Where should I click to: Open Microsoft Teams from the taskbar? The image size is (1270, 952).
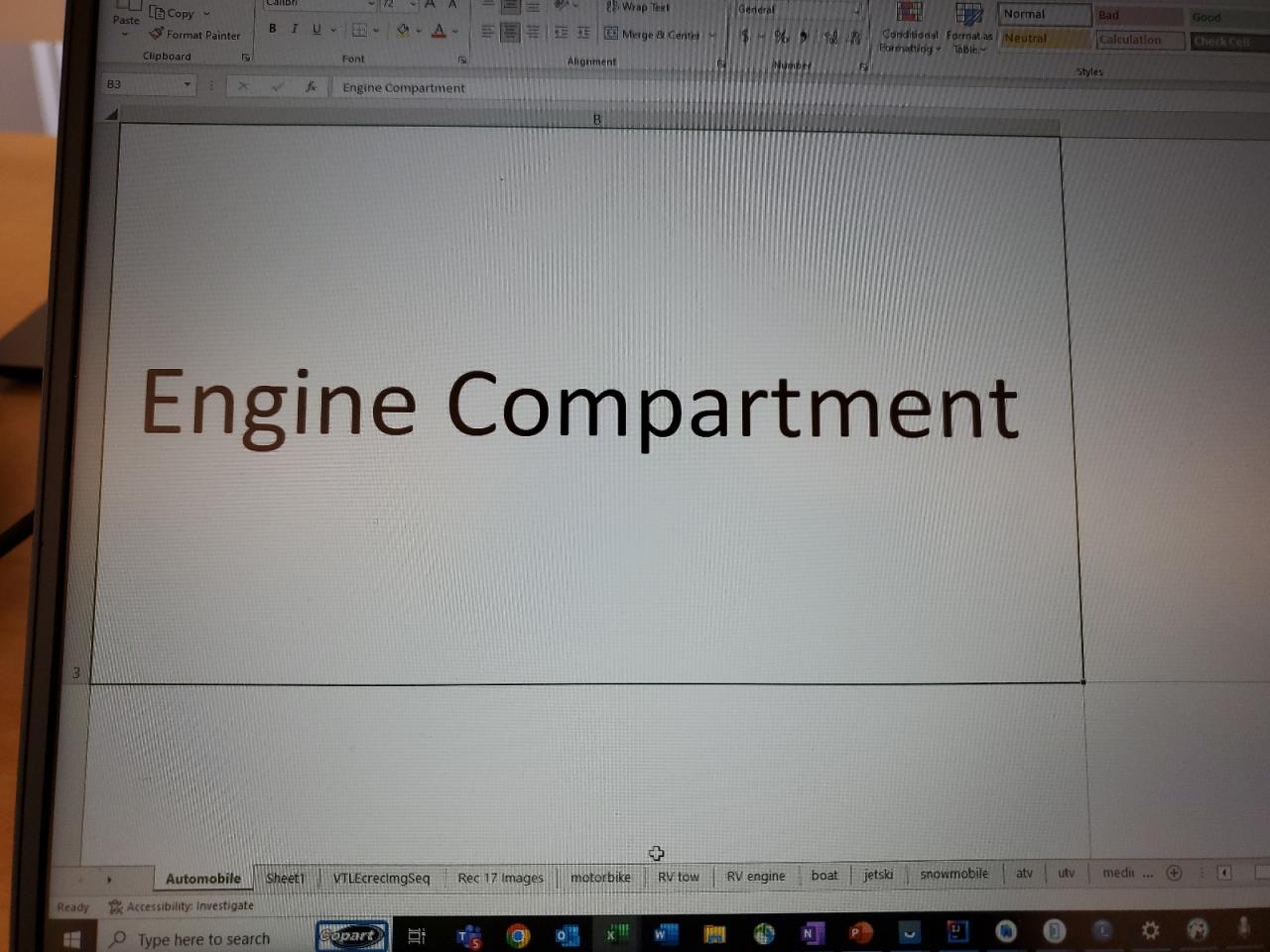[x=468, y=935]
